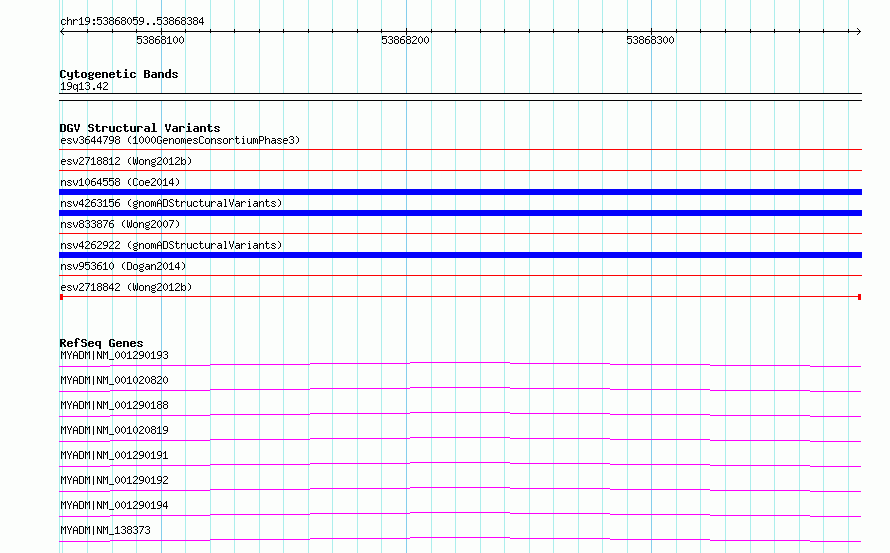Select variant nsv4262922 (gnomADStructuralVariants)
The width and height of the screenshot is (890, 553).
tap(171, 245)
